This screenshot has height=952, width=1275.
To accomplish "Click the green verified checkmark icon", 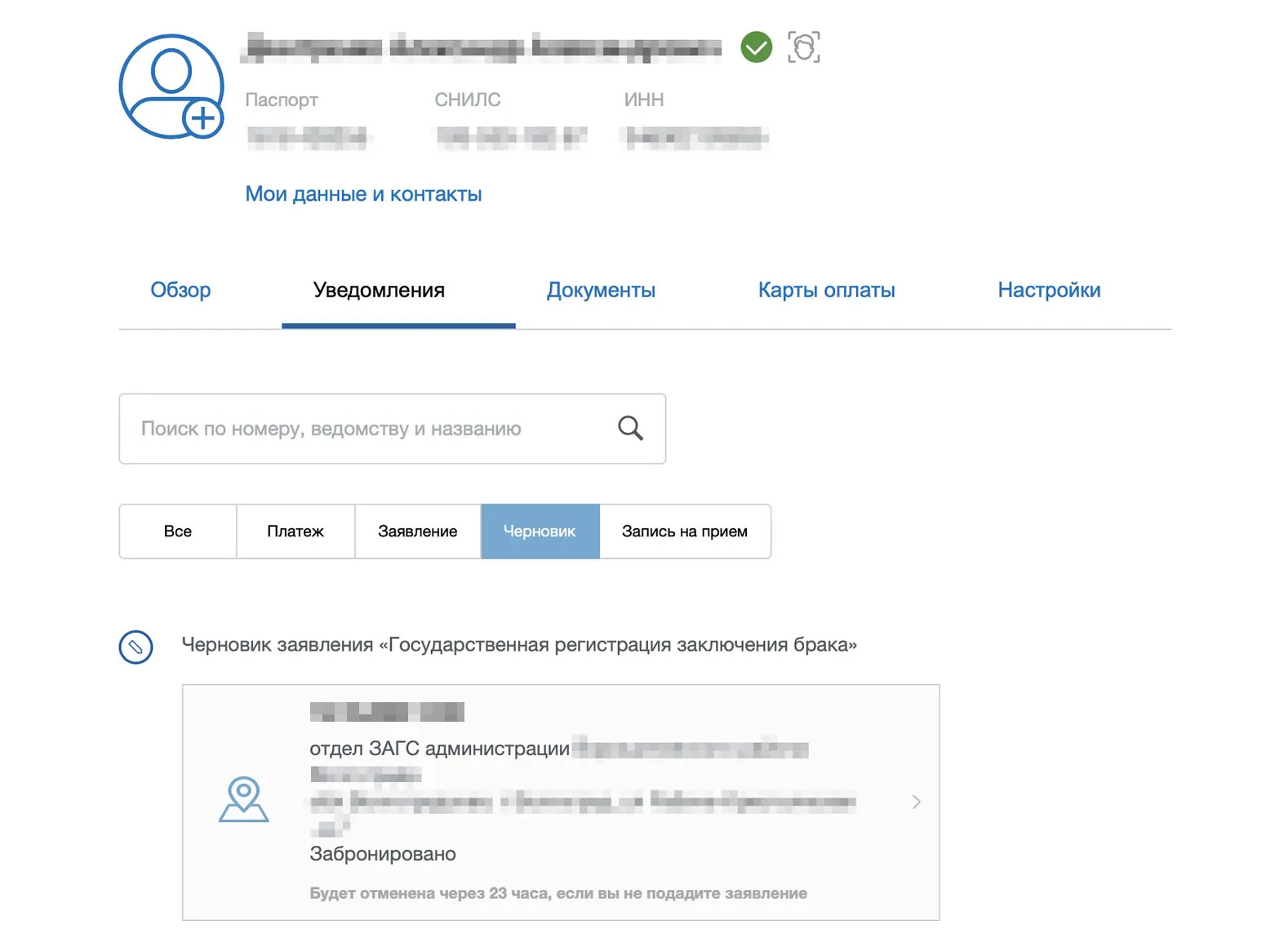I will (x=756, y=47).
